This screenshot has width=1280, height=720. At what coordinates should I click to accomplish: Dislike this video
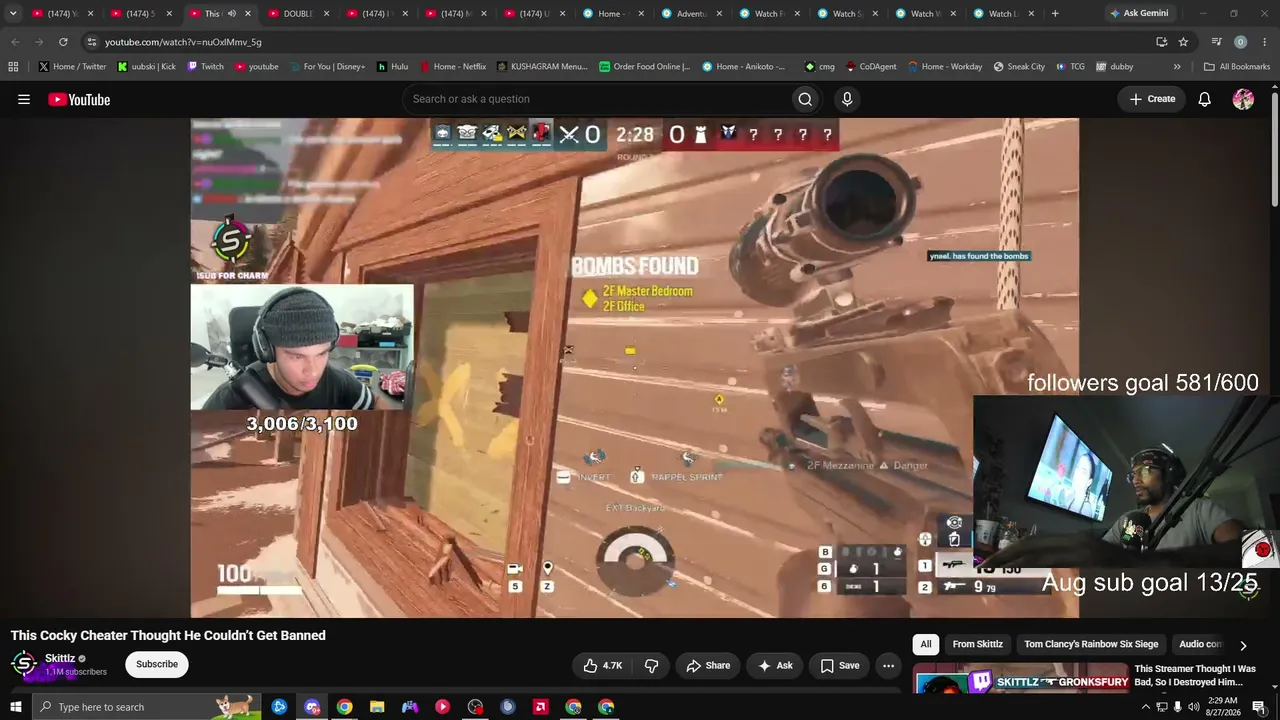coord(651,665)
